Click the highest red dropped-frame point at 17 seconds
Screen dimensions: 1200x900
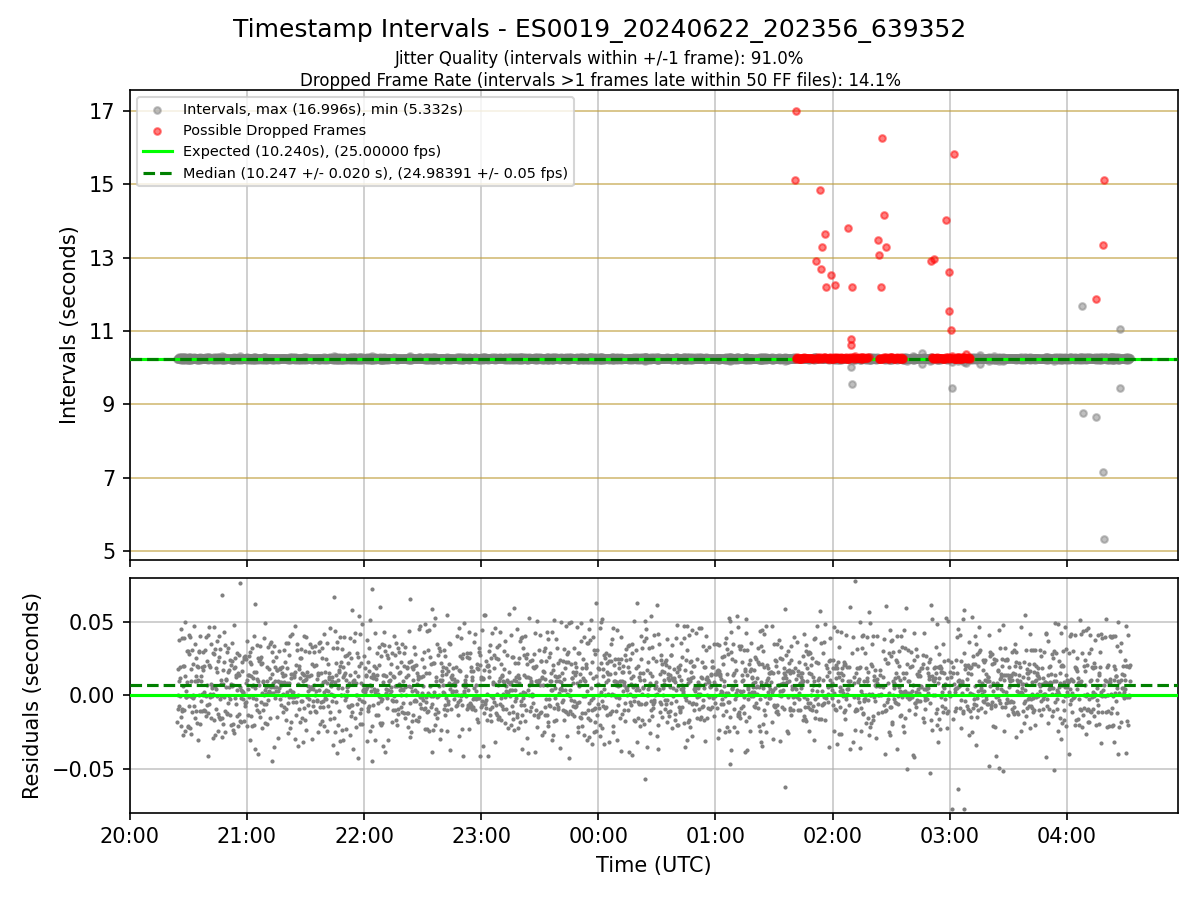click(796, 111)
